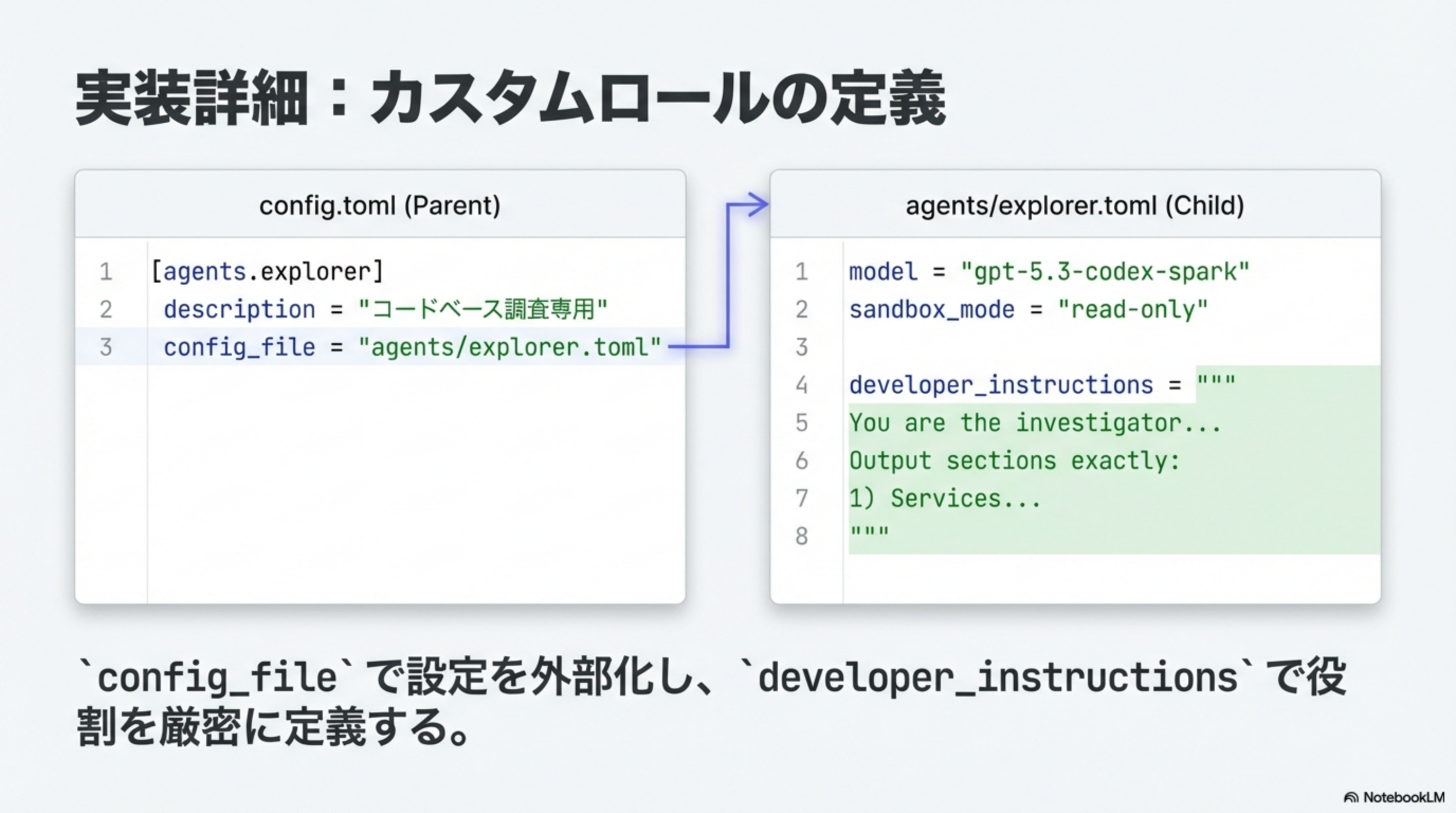Viewport: 1456px width, 813px height.
Task: Click the "1) Services..." line
Action: 944,499
